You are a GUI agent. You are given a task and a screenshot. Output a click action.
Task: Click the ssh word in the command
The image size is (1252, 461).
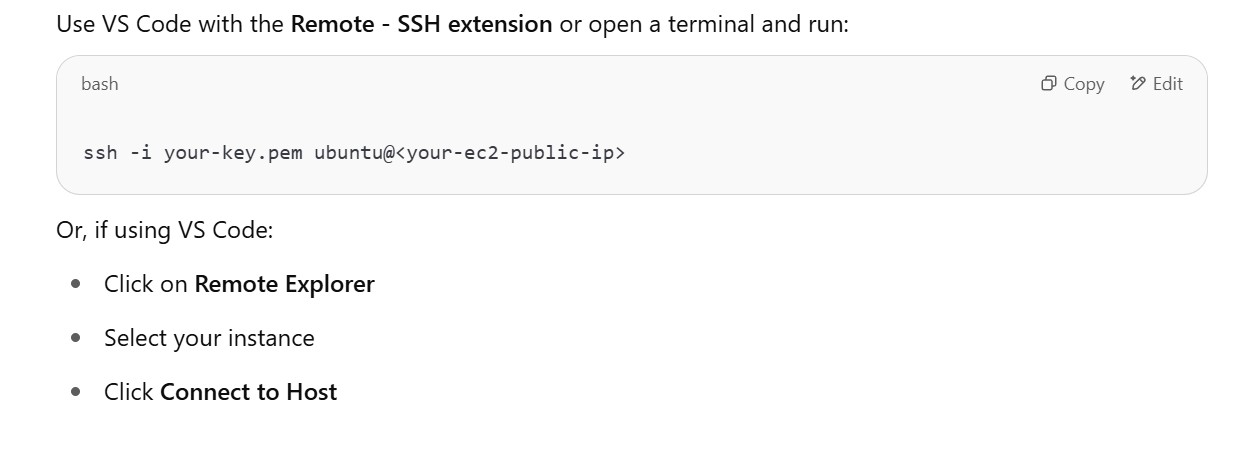pyautogui.click(x=100, y=153)
